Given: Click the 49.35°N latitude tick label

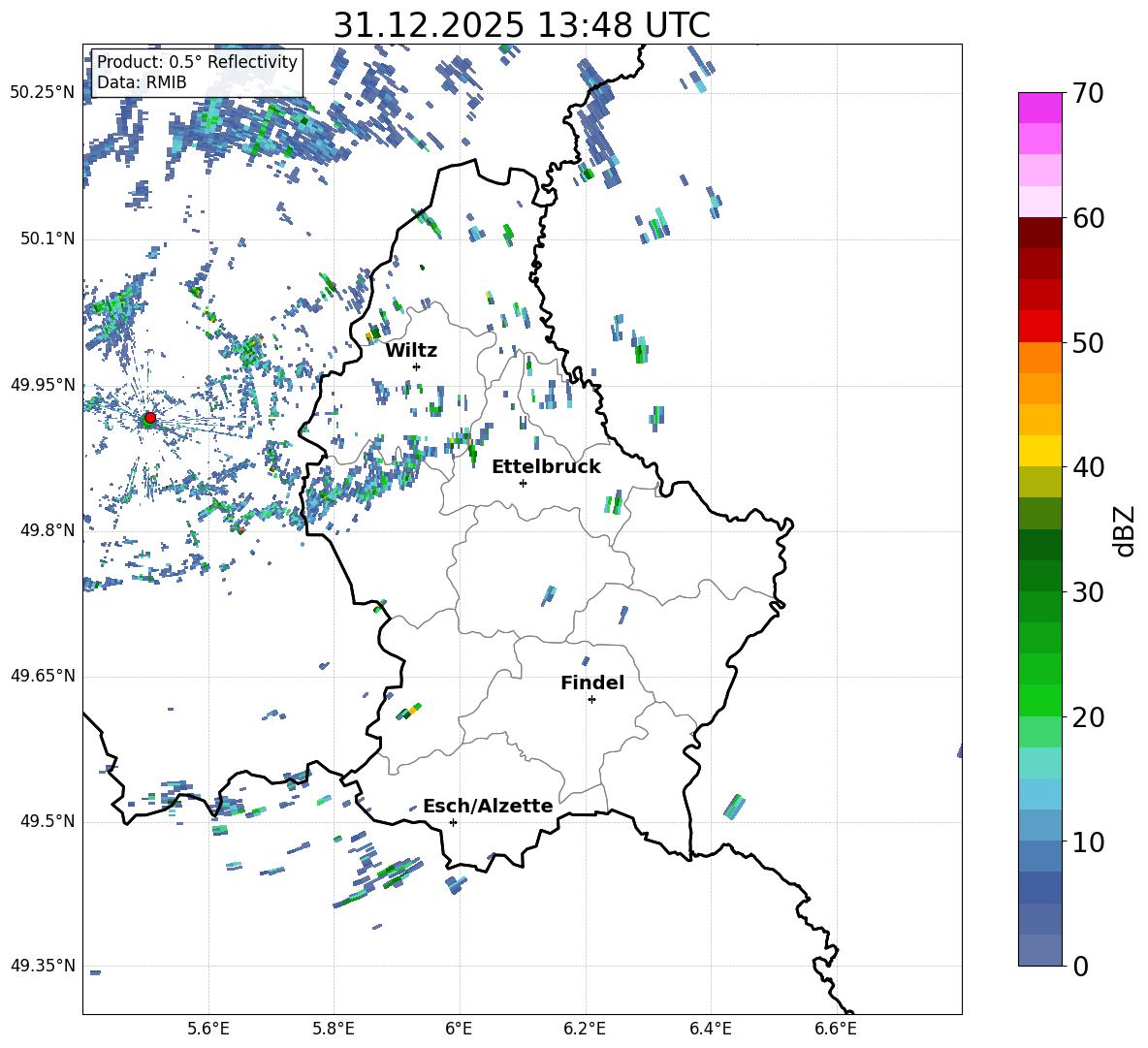Looking at the screenshot, I should click(x=43, y=966).
